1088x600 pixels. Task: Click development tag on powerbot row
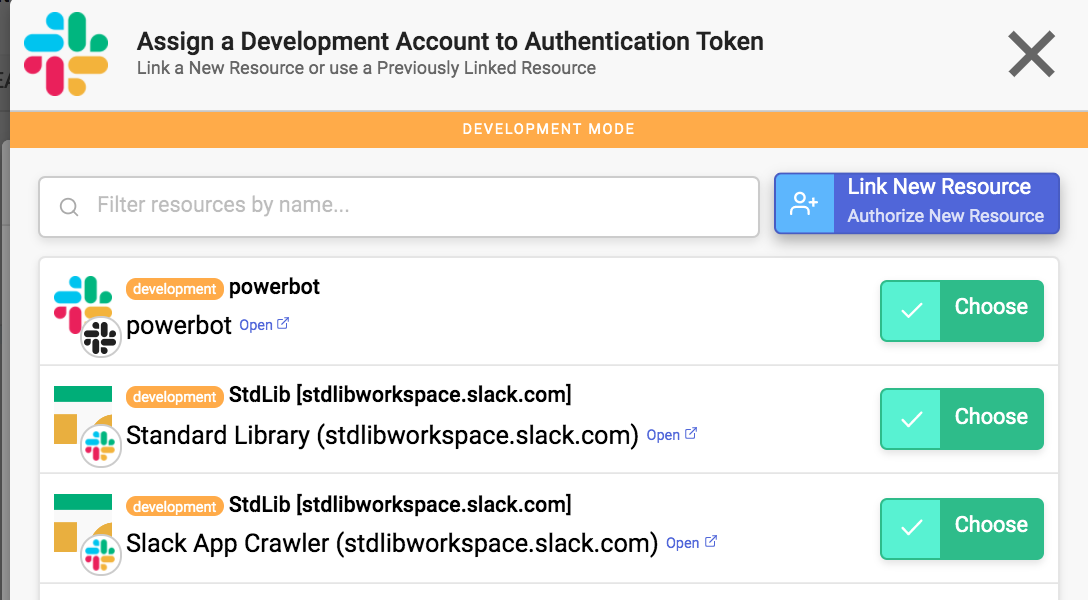tap(175, 289)
